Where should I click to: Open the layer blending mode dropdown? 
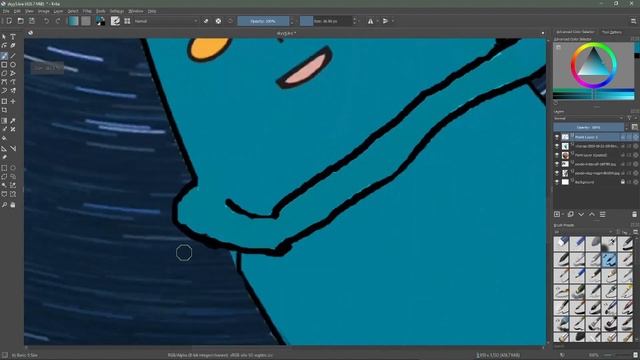589,118
